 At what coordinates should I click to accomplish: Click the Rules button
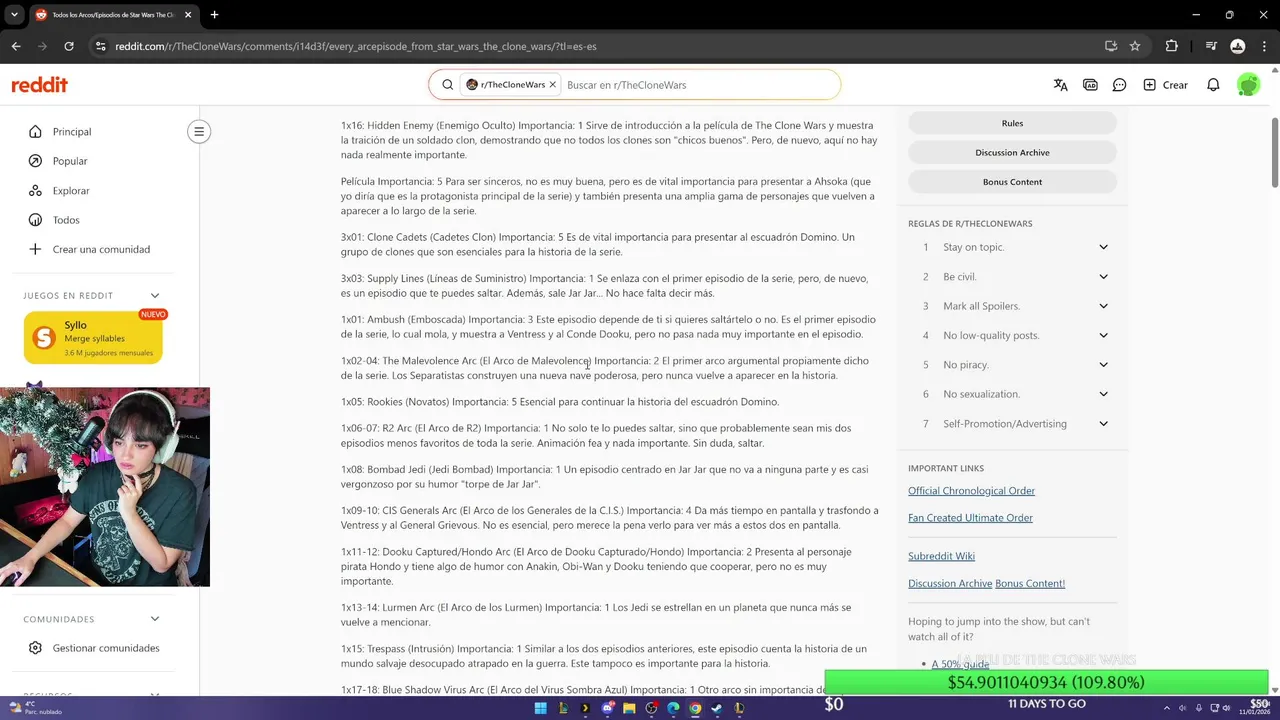pyautogui.click(x=1012, y=123)
